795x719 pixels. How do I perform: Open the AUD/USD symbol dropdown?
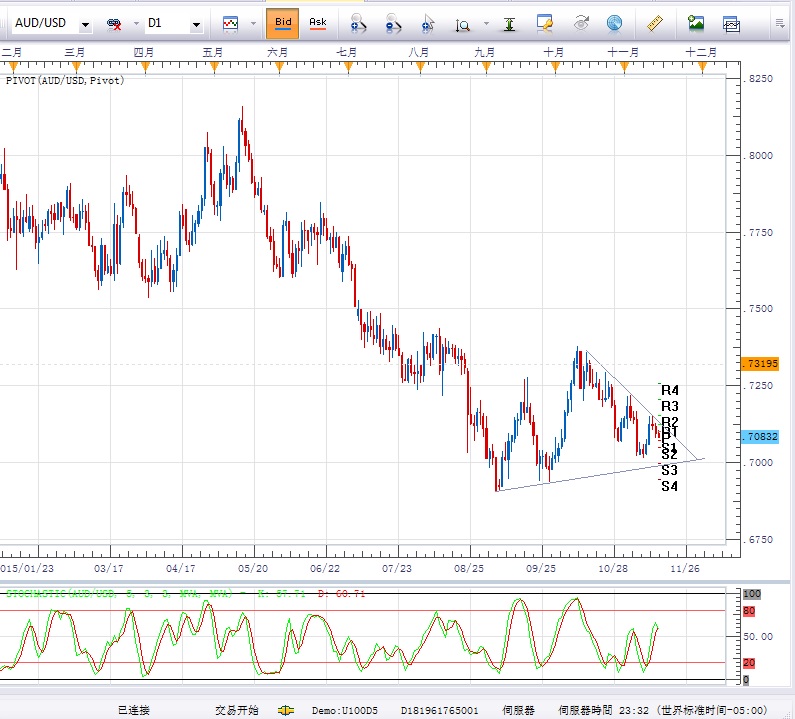[x=85, y=23]
